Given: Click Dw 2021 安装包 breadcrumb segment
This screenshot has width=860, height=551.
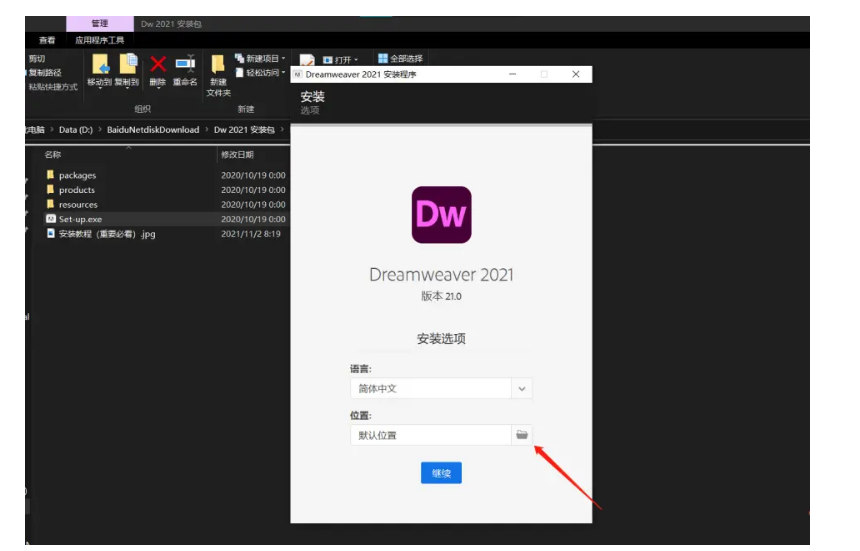Looking at the screenshot, I should point(244,130).
